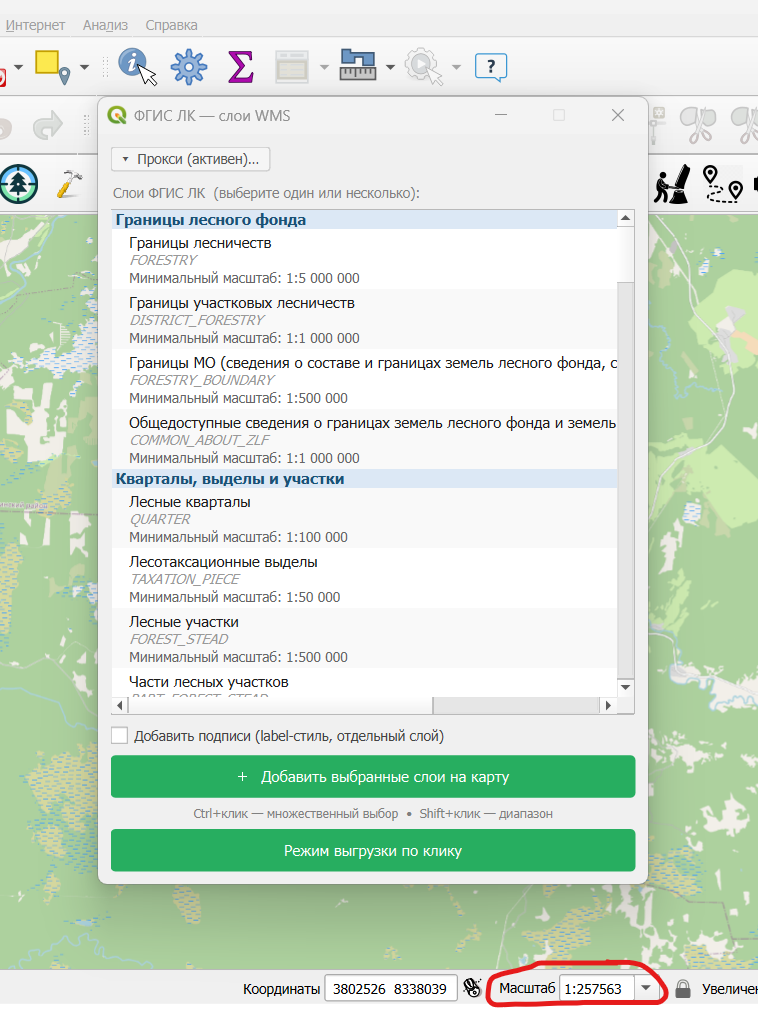The image size is (758, 1009).
Task: Open the Справка menu
Action: tap(171, 25)
